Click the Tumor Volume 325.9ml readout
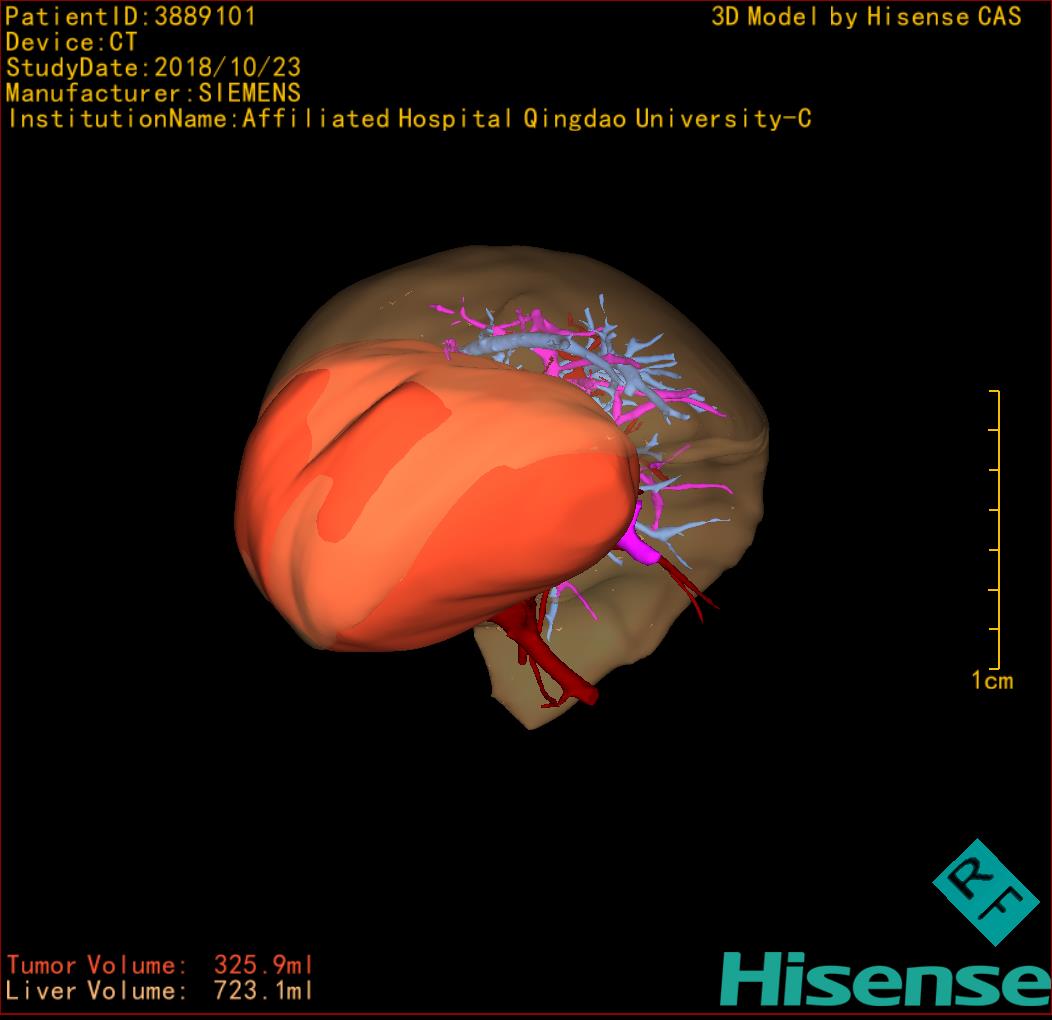 [160, 966]
